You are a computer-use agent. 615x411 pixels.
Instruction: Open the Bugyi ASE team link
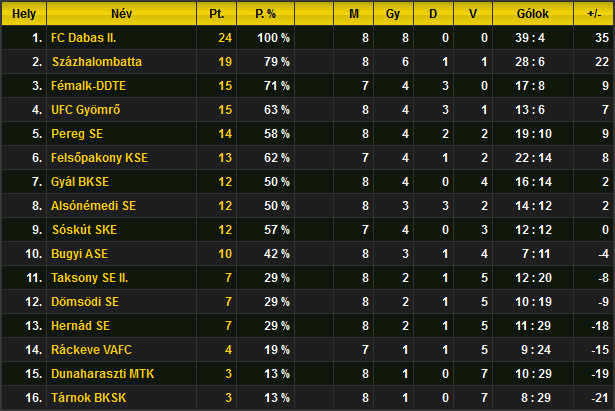pos(79,254)
